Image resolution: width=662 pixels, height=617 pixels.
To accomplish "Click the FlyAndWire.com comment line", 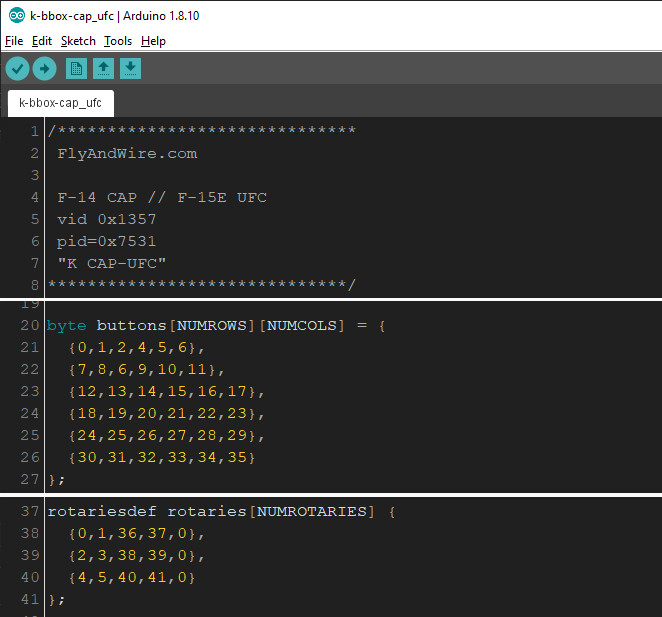I will pos(127,154).
